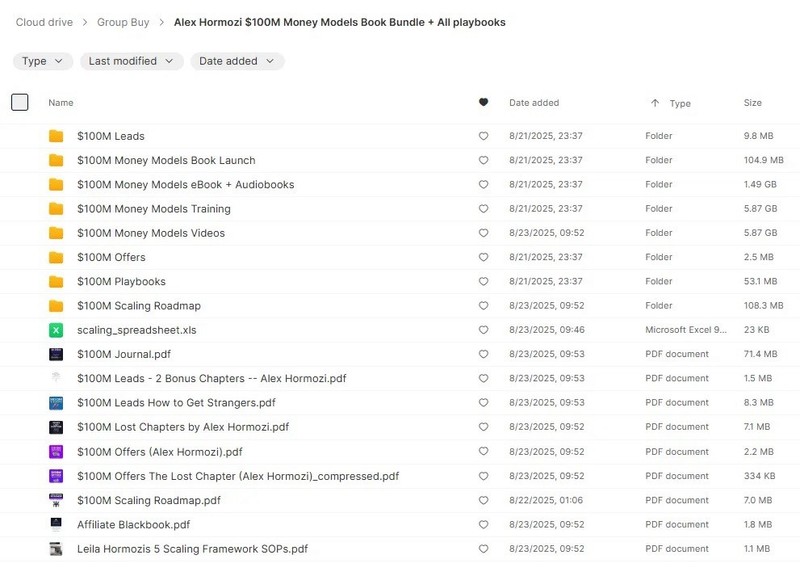Click the $100M Money Models Training folder icon

coord(56,209)
